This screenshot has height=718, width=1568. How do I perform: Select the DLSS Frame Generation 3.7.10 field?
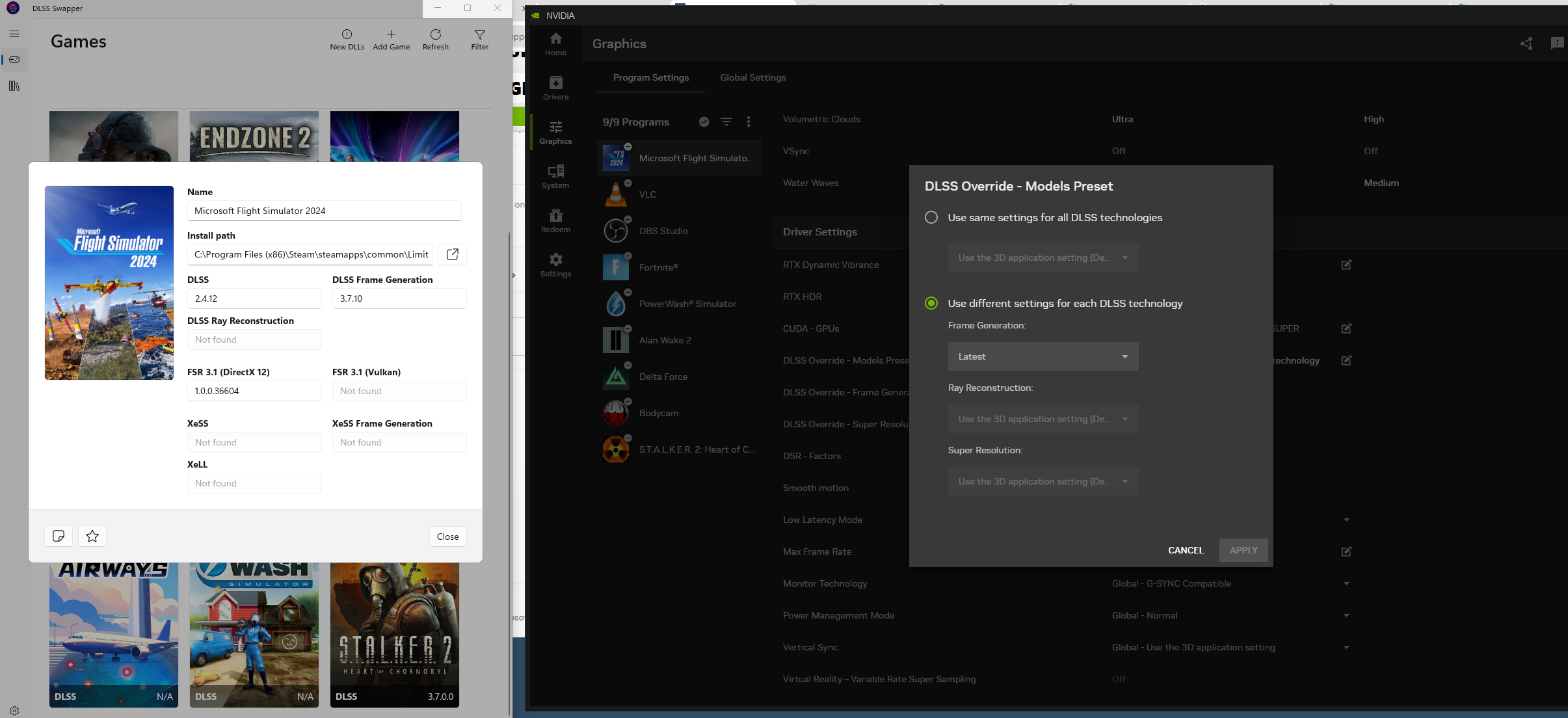coord(399,299)
